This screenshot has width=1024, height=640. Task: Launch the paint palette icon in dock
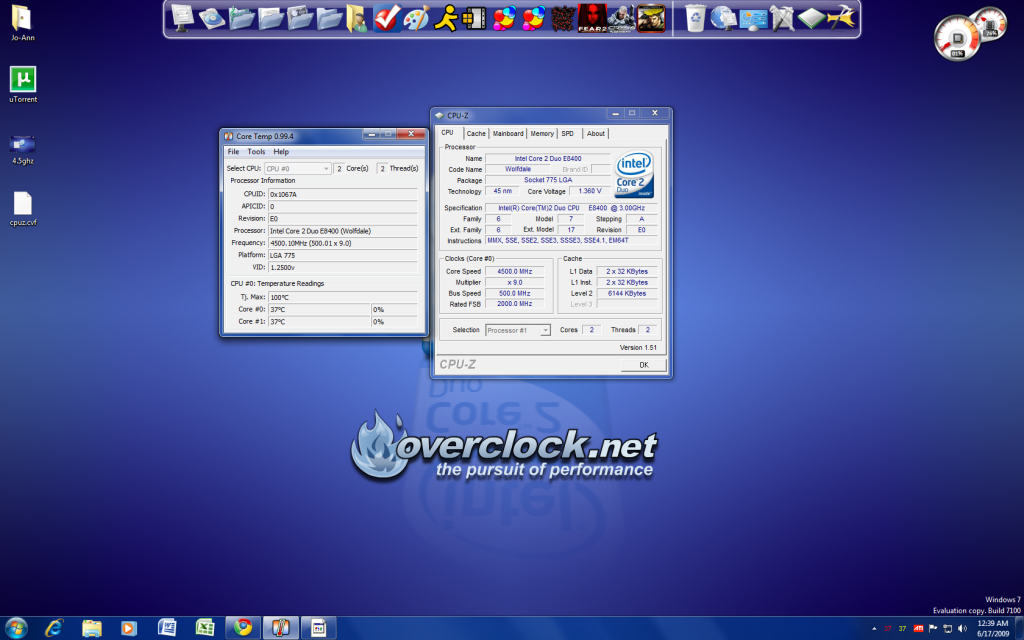coord(417,18)
